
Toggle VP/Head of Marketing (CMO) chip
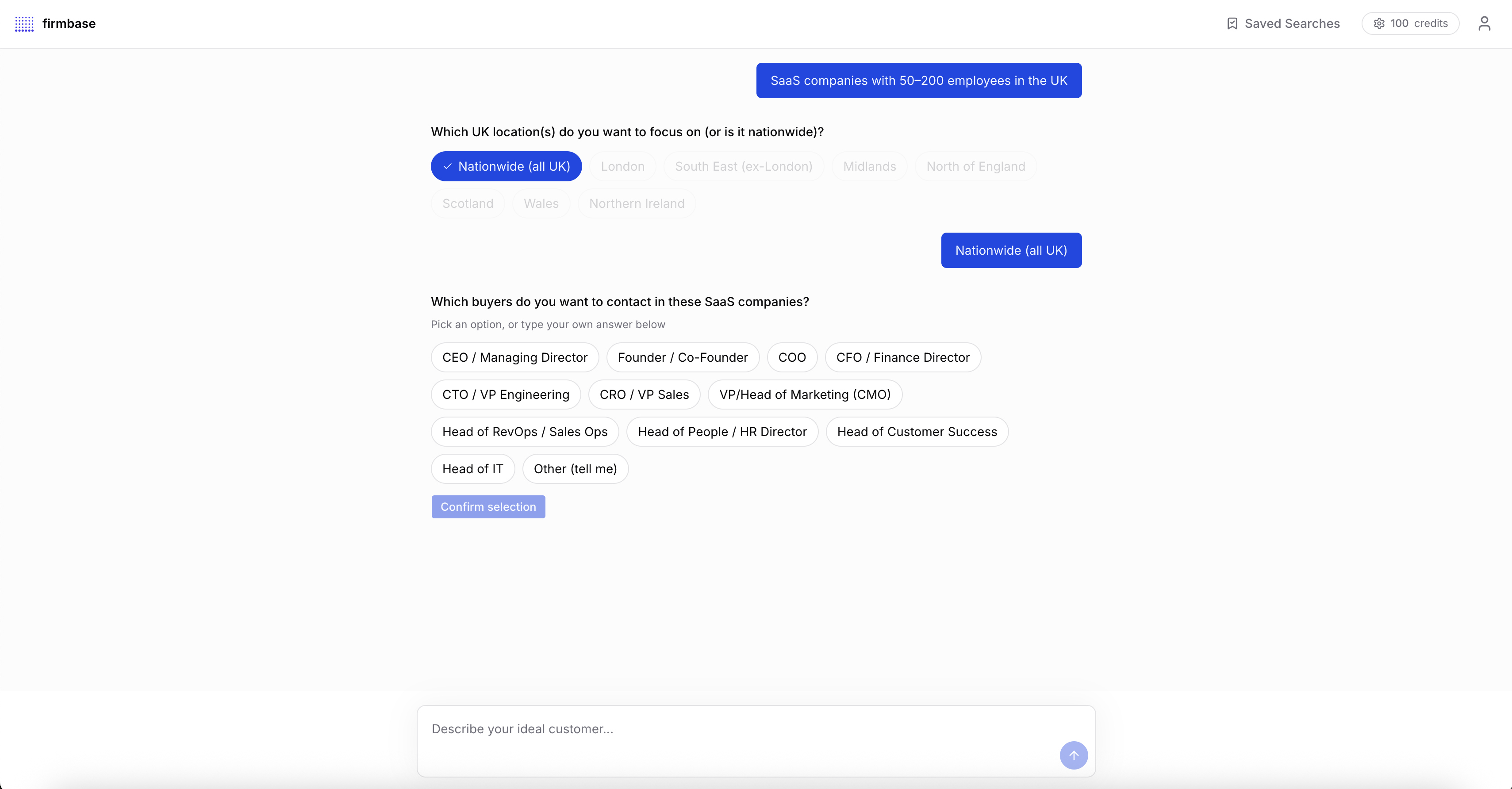coord(804,394)
